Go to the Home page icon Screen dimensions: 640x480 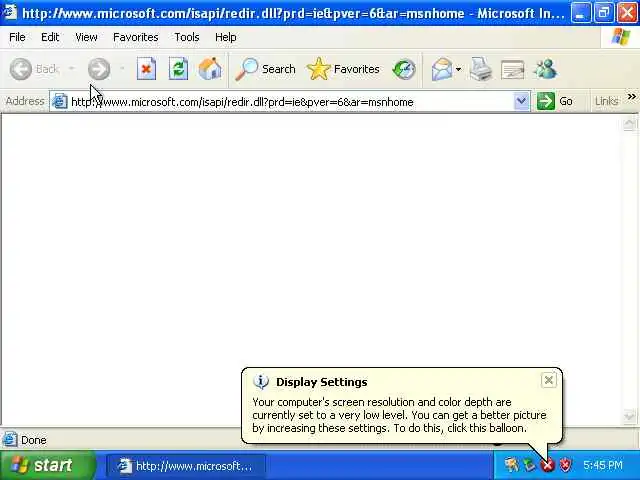coord(210,69)
